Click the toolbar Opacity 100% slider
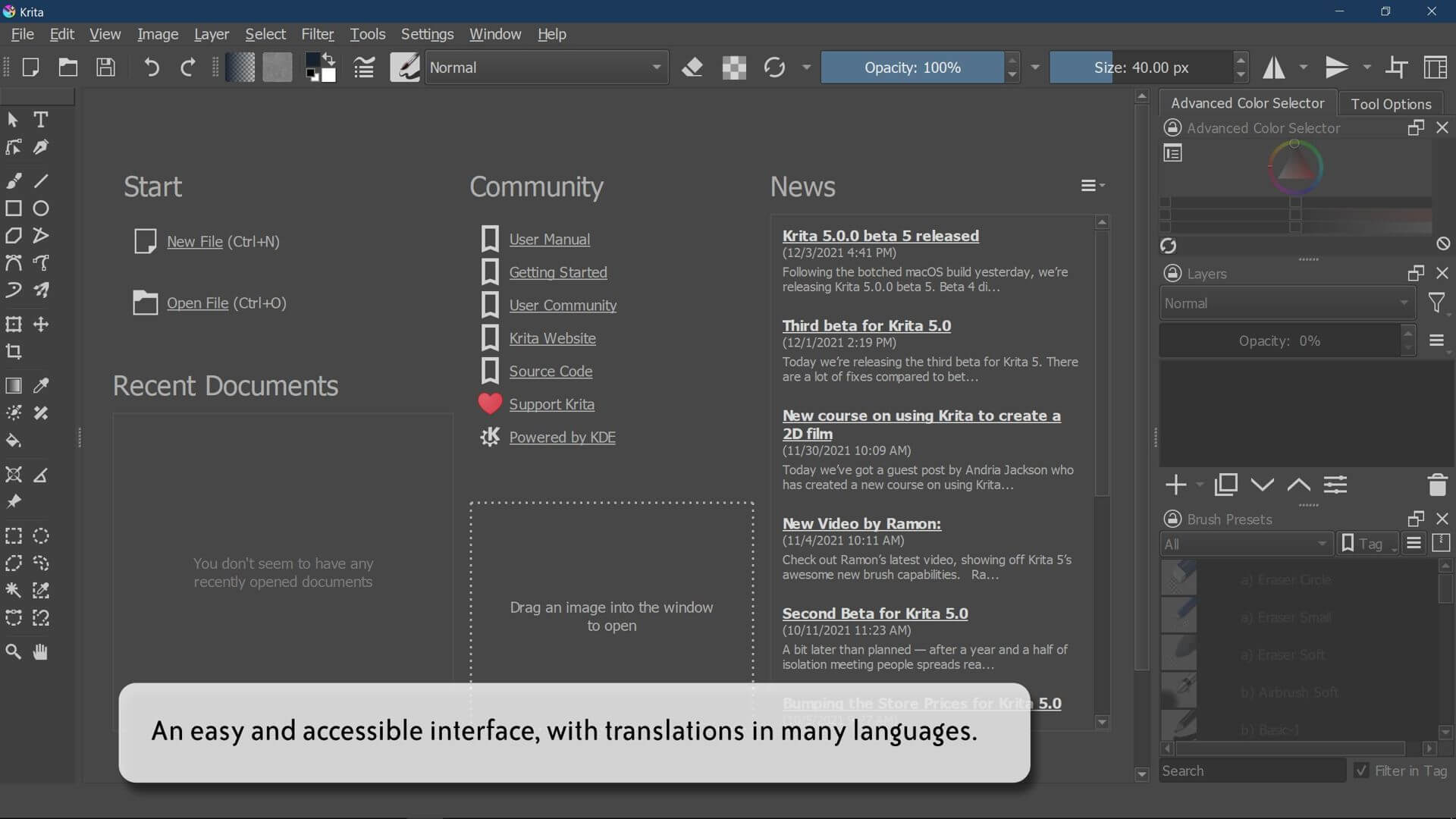 pyautogui.click(x=912, y=67)
